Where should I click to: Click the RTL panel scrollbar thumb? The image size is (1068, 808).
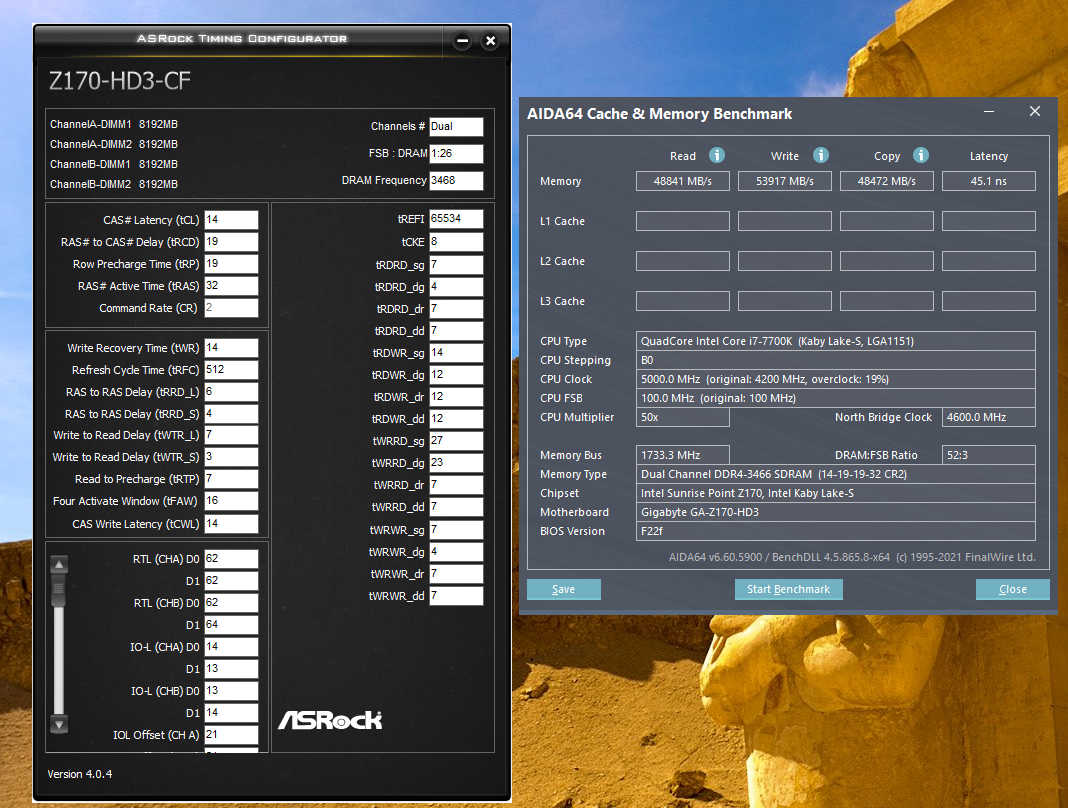pos(59,590)
